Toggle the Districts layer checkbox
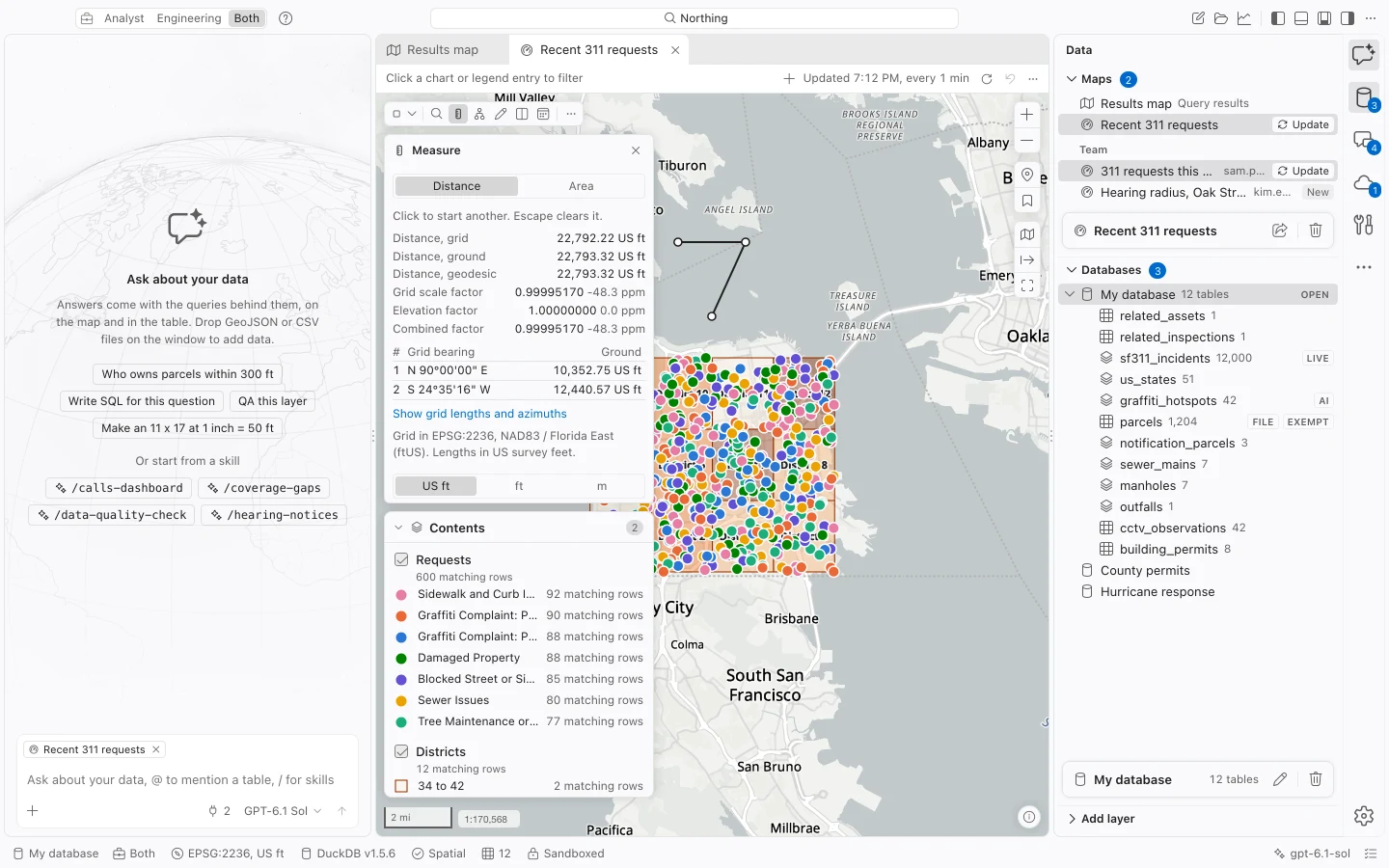1389x868 pixels. [x=402, y=751]
